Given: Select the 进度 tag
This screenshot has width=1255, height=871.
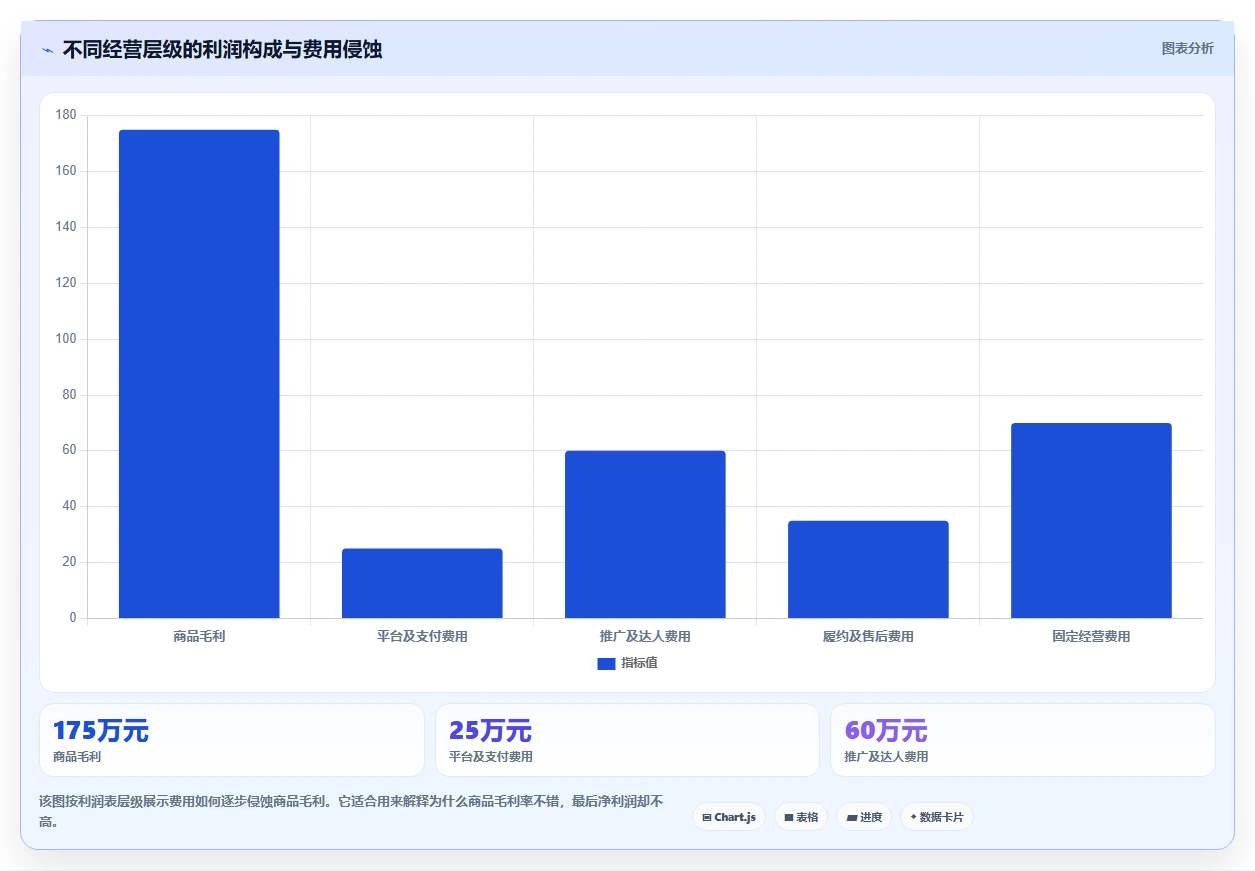Looking at the screenshot, I should coord(864,817).
